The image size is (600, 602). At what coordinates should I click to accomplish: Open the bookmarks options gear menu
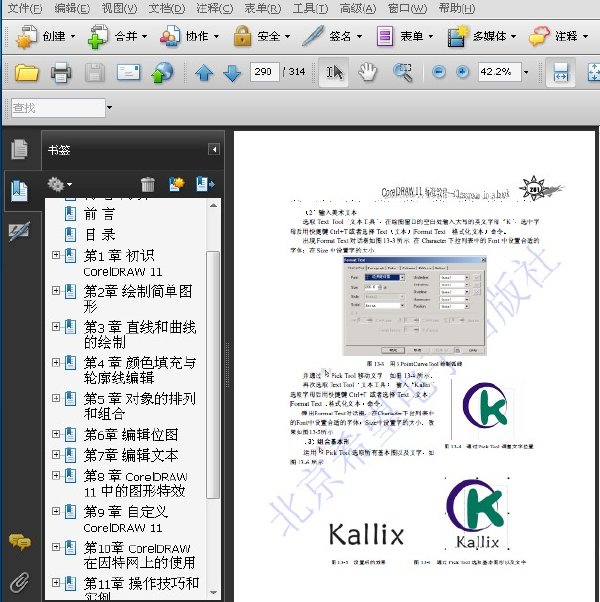coord(59,185)
